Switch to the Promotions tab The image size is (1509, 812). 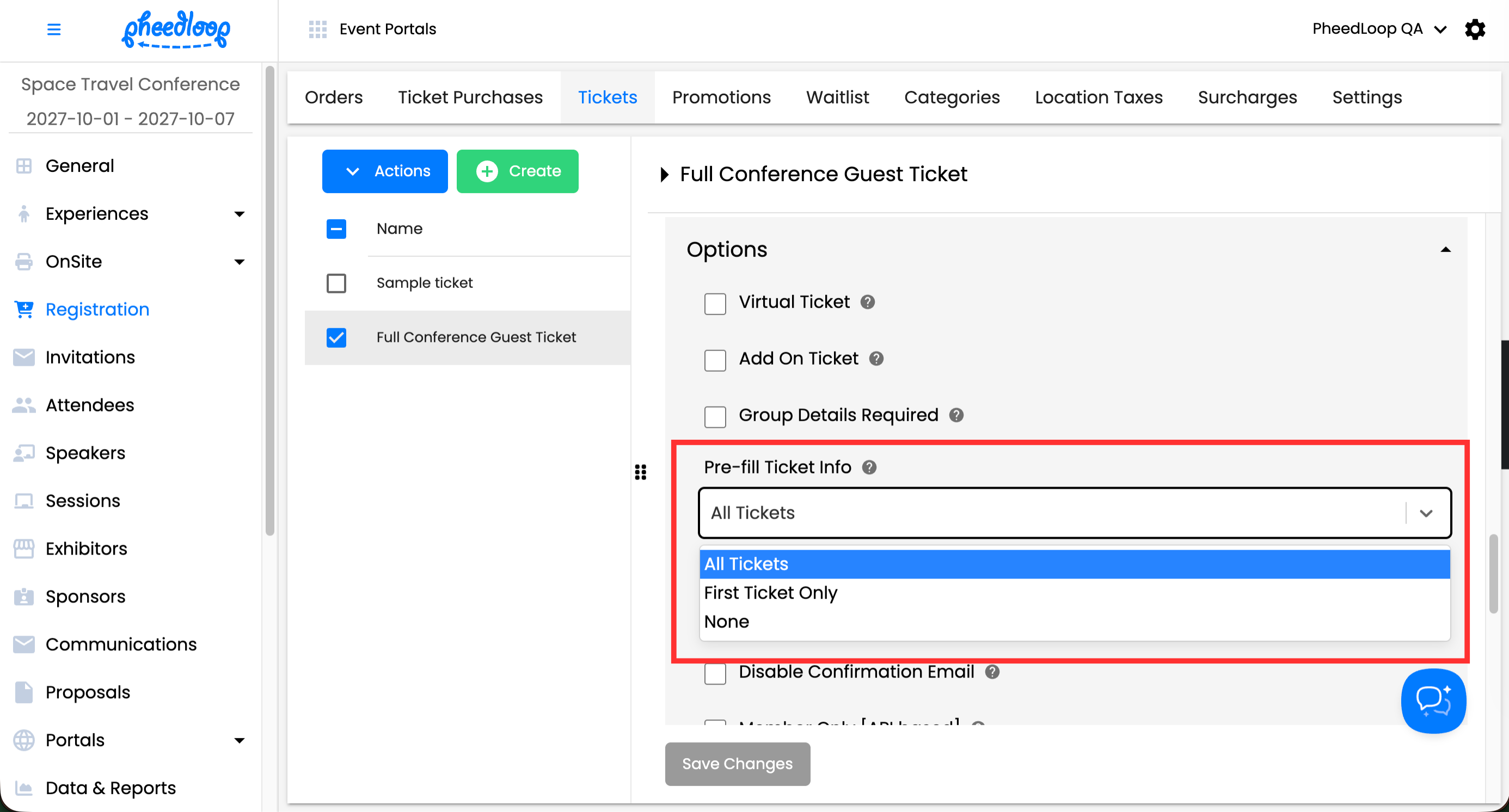[721, 97]
